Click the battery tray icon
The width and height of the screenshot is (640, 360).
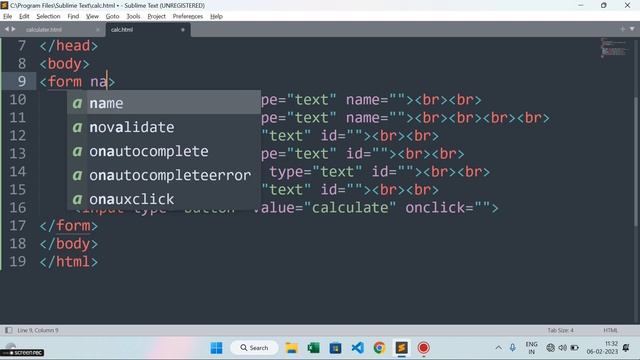575,348
